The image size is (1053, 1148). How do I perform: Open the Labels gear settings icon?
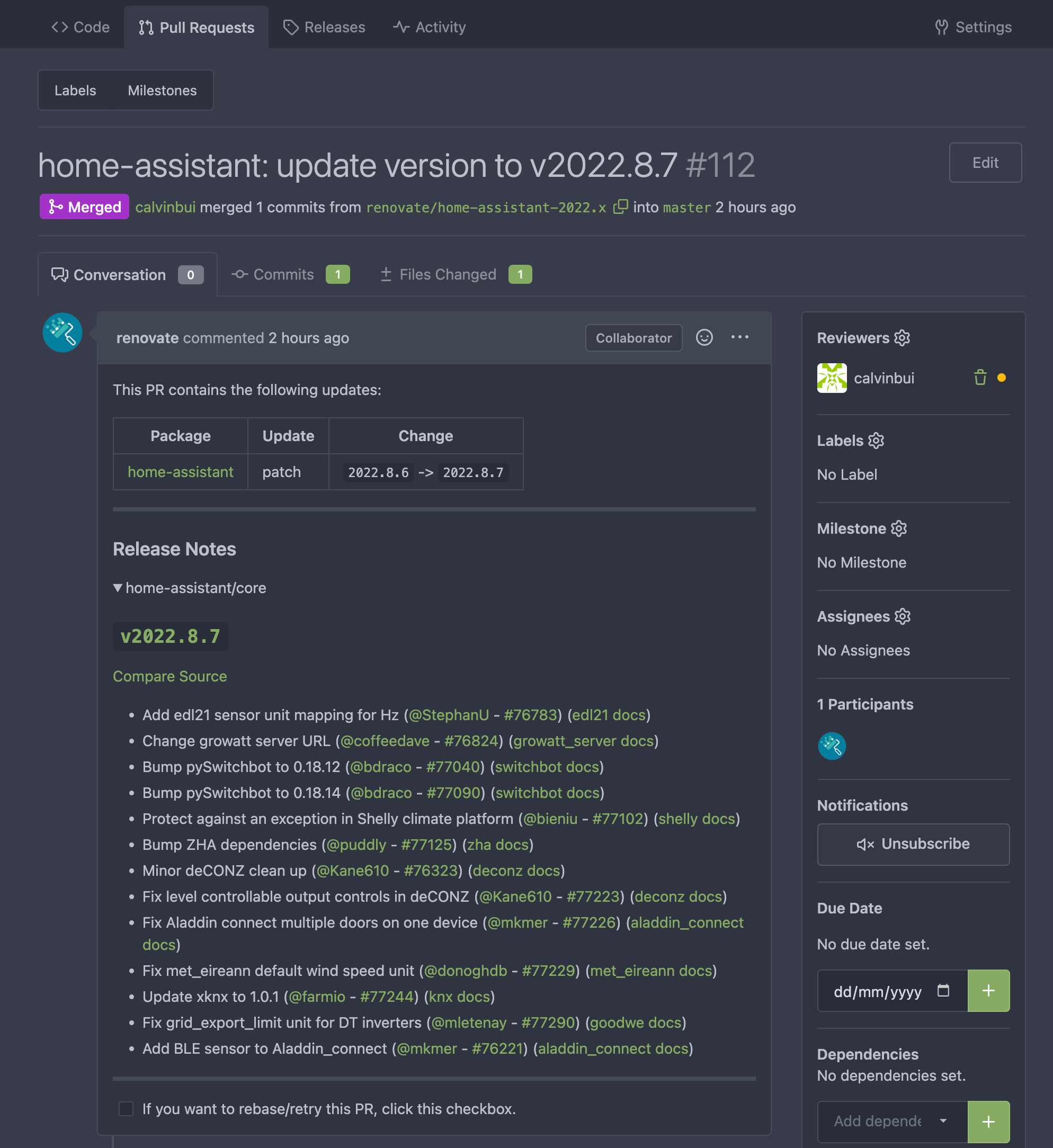pos(876,441)
